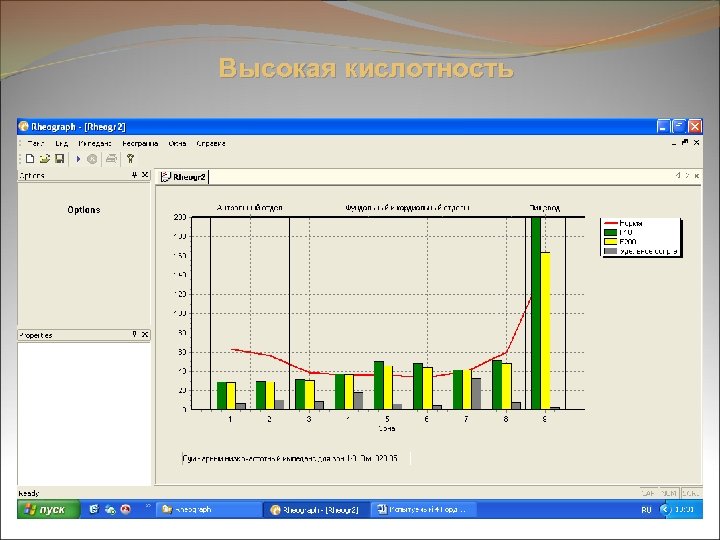Click first quick launch icon on taskbar
The height and width of the screenshot is (540, 720).
coord(94,509)
